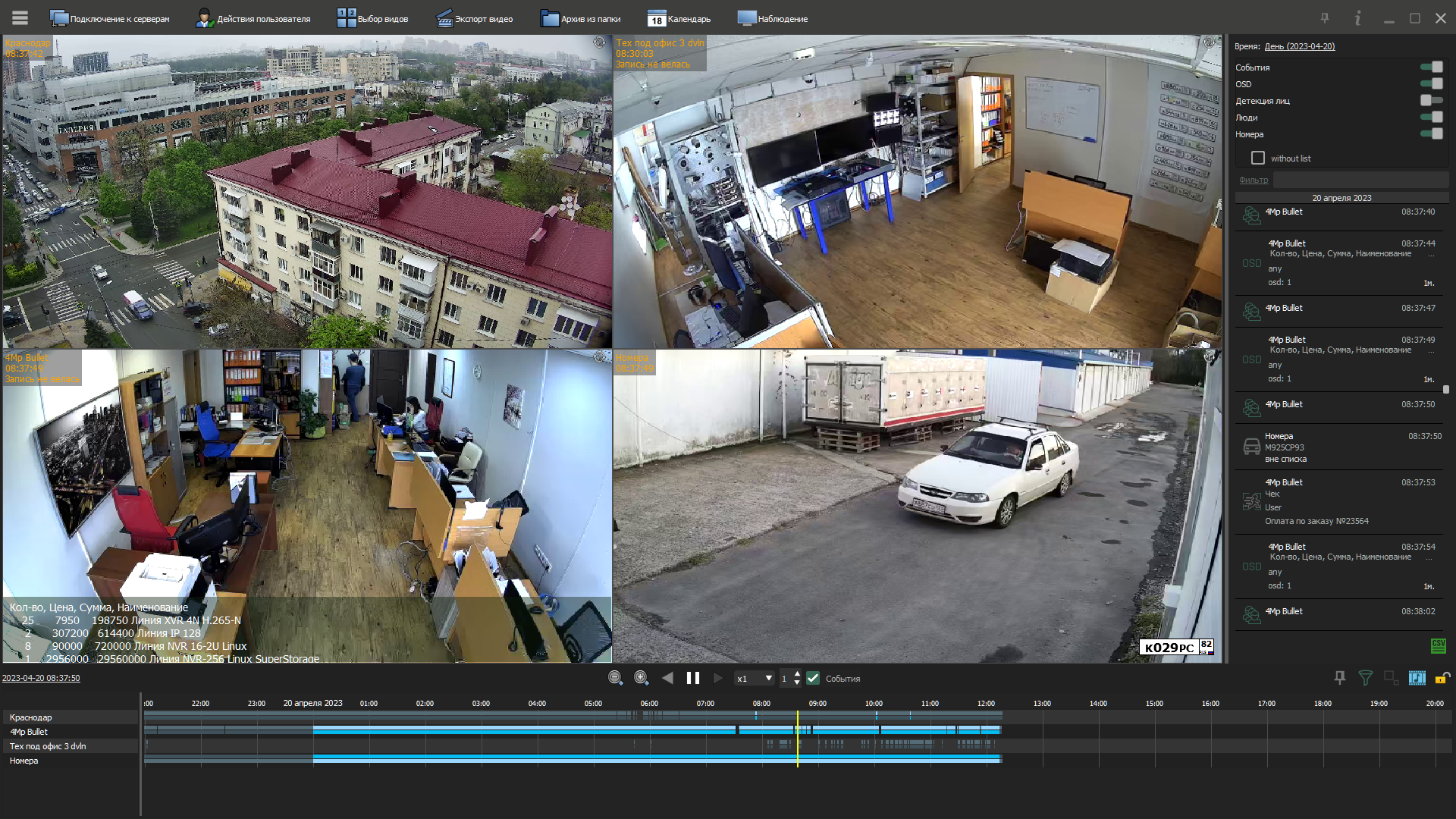Toggle the Номера events switch
This screenshot has height=819, width=1456.
pyautogui.click(x=1431, y=133)
